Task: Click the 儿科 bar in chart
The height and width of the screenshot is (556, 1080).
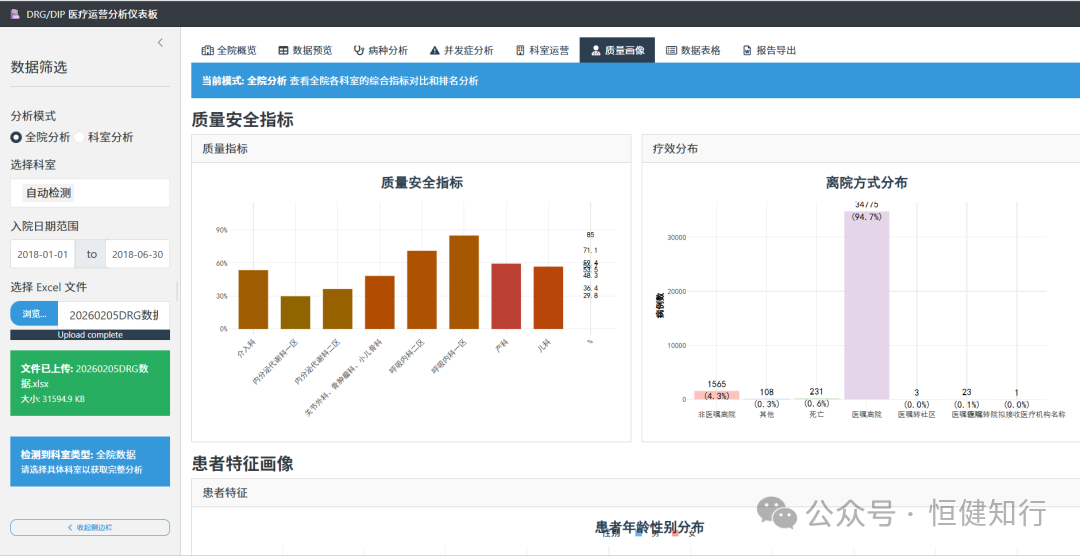Action: pyautogui.click(x=548, y=298)
